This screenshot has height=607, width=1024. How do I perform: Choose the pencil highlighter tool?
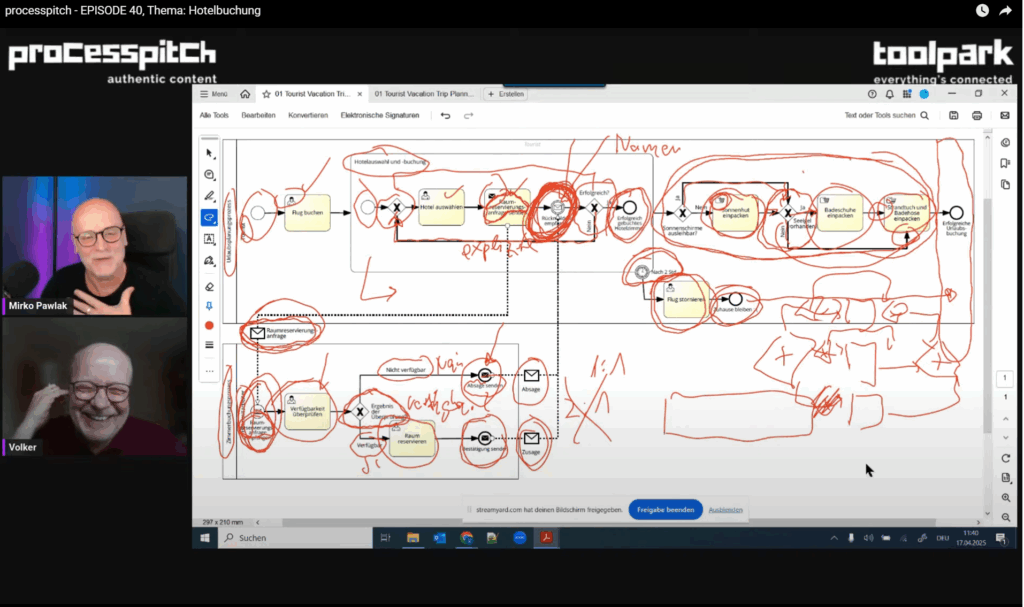coord(209,196)
